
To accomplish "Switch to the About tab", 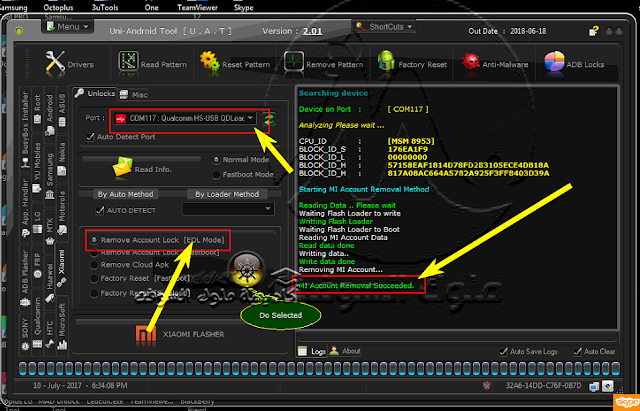I will coord(345,351).
